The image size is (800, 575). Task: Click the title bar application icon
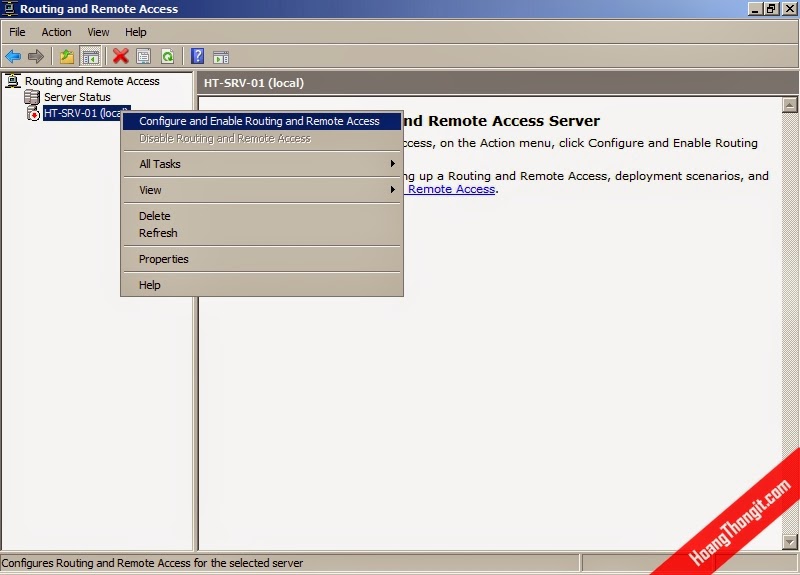[x=9, y=9]
